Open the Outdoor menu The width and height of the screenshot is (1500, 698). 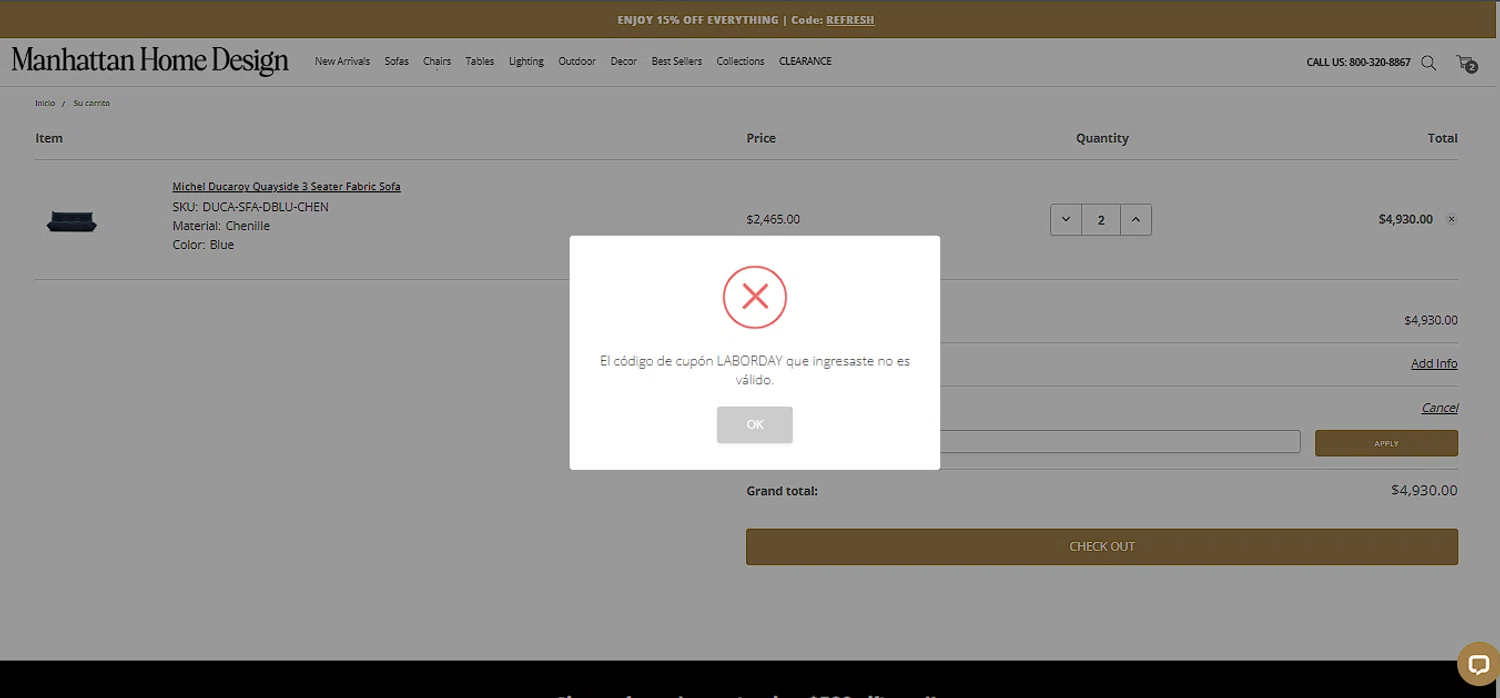(x=577, y=61)
